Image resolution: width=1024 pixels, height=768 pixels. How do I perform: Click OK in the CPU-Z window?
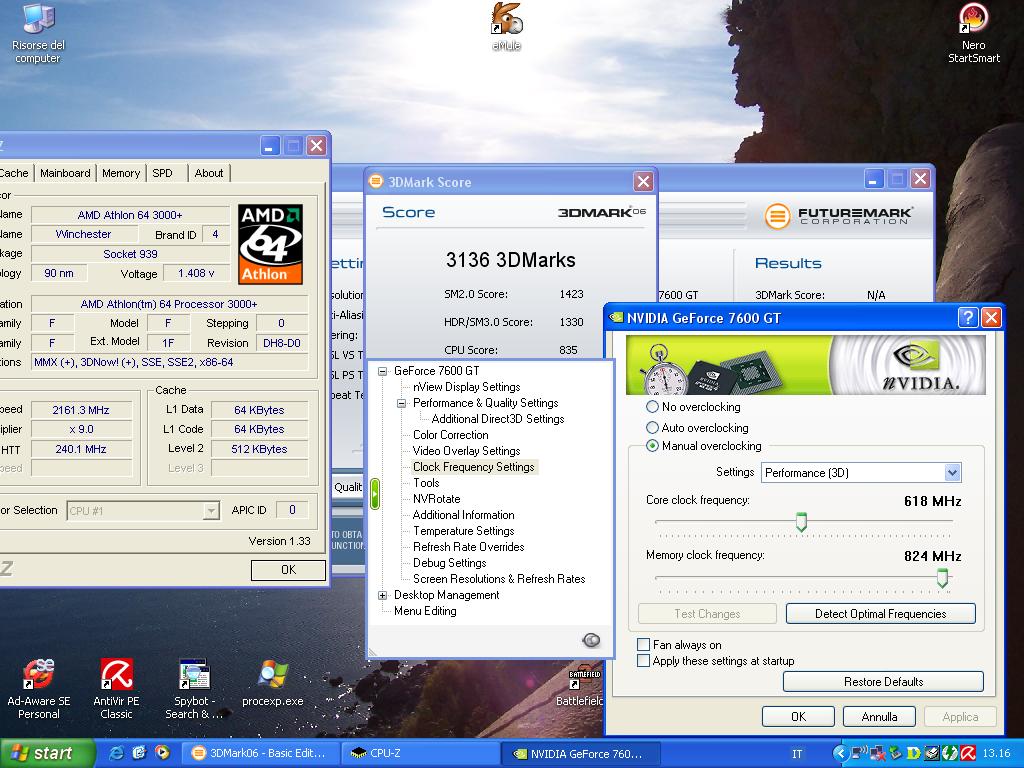pos(288,569)
